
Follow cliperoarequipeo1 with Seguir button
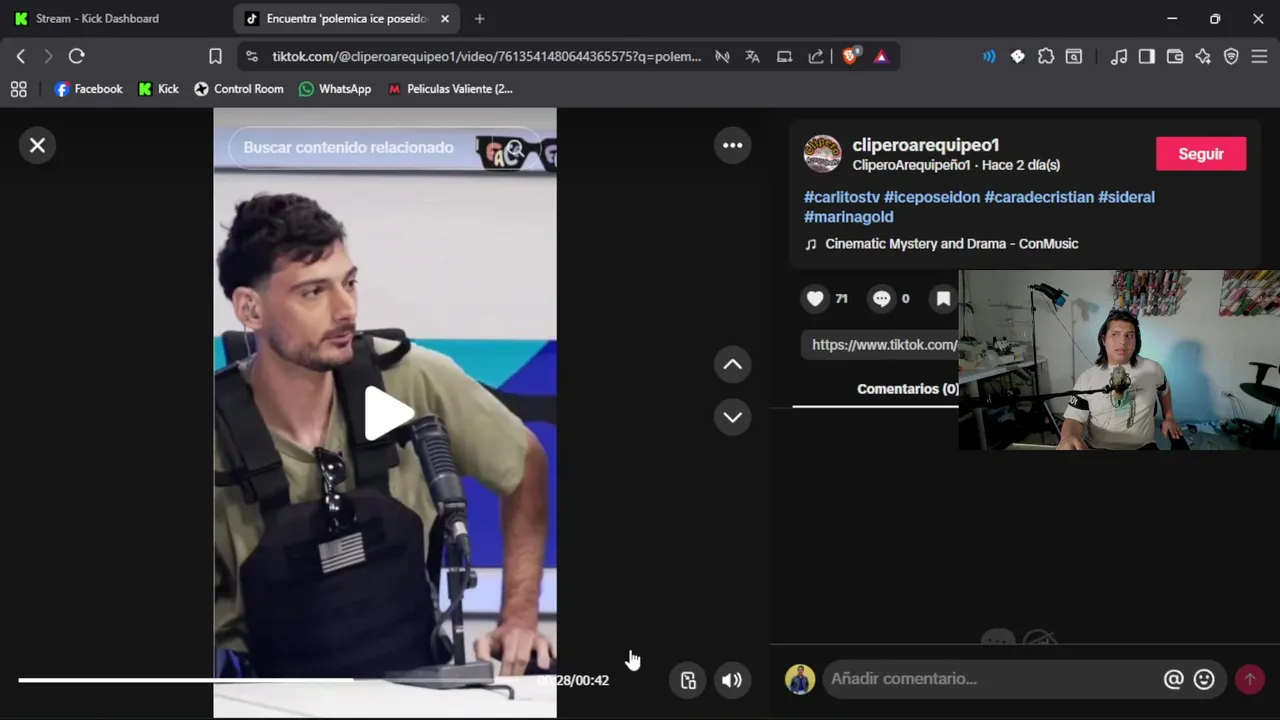(x=1201, y=154)
